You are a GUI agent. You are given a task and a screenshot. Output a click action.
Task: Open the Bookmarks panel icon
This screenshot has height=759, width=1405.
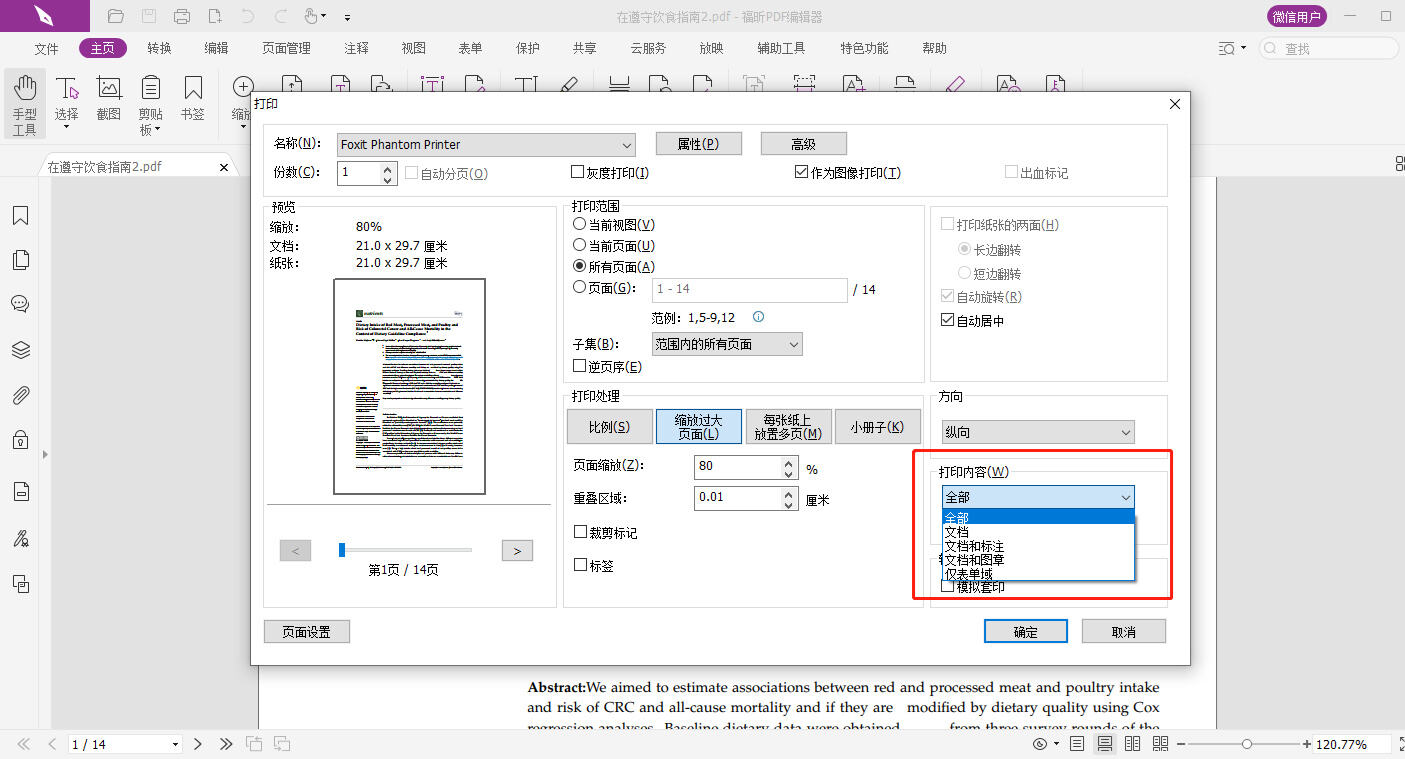pos(21,215)
